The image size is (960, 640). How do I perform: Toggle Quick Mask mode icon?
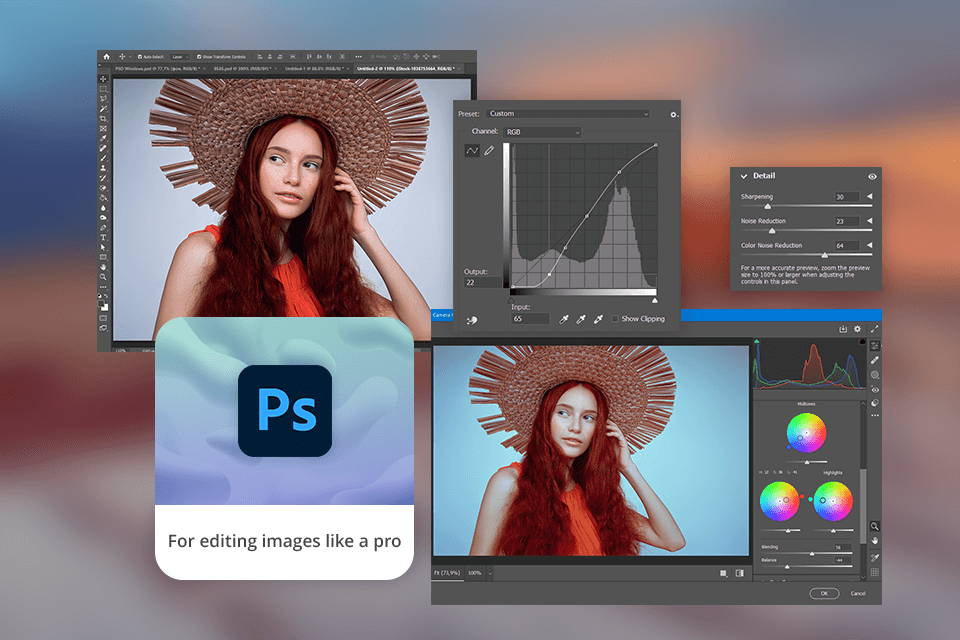click(x=103, y=318)
